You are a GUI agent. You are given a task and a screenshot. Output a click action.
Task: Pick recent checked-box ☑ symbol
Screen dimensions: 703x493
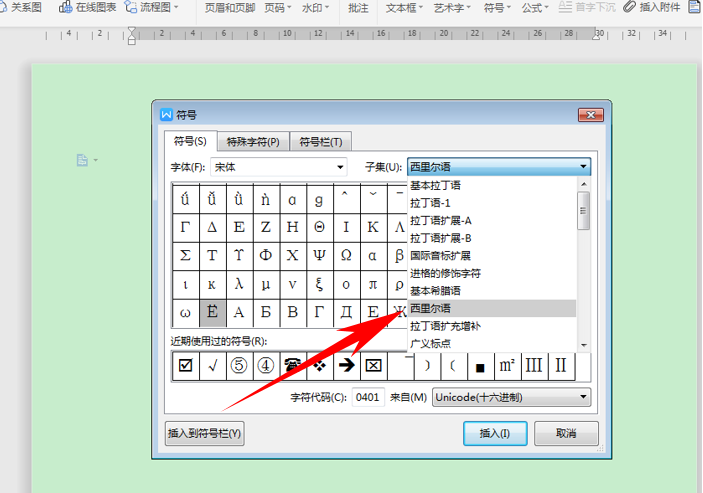click(x=185, y=366)
